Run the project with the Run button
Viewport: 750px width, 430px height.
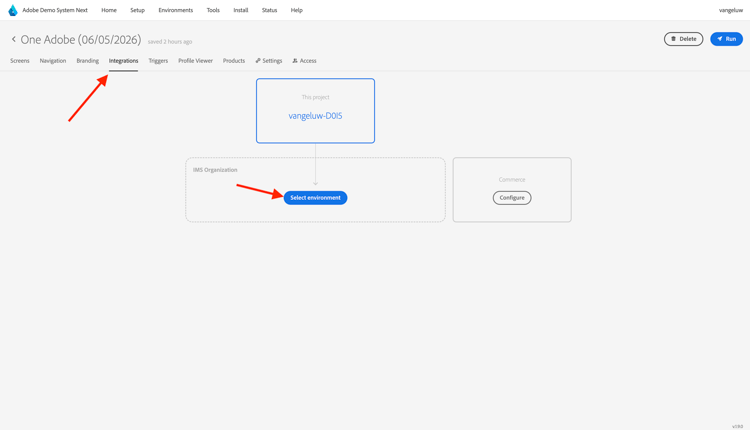[726, 39]
